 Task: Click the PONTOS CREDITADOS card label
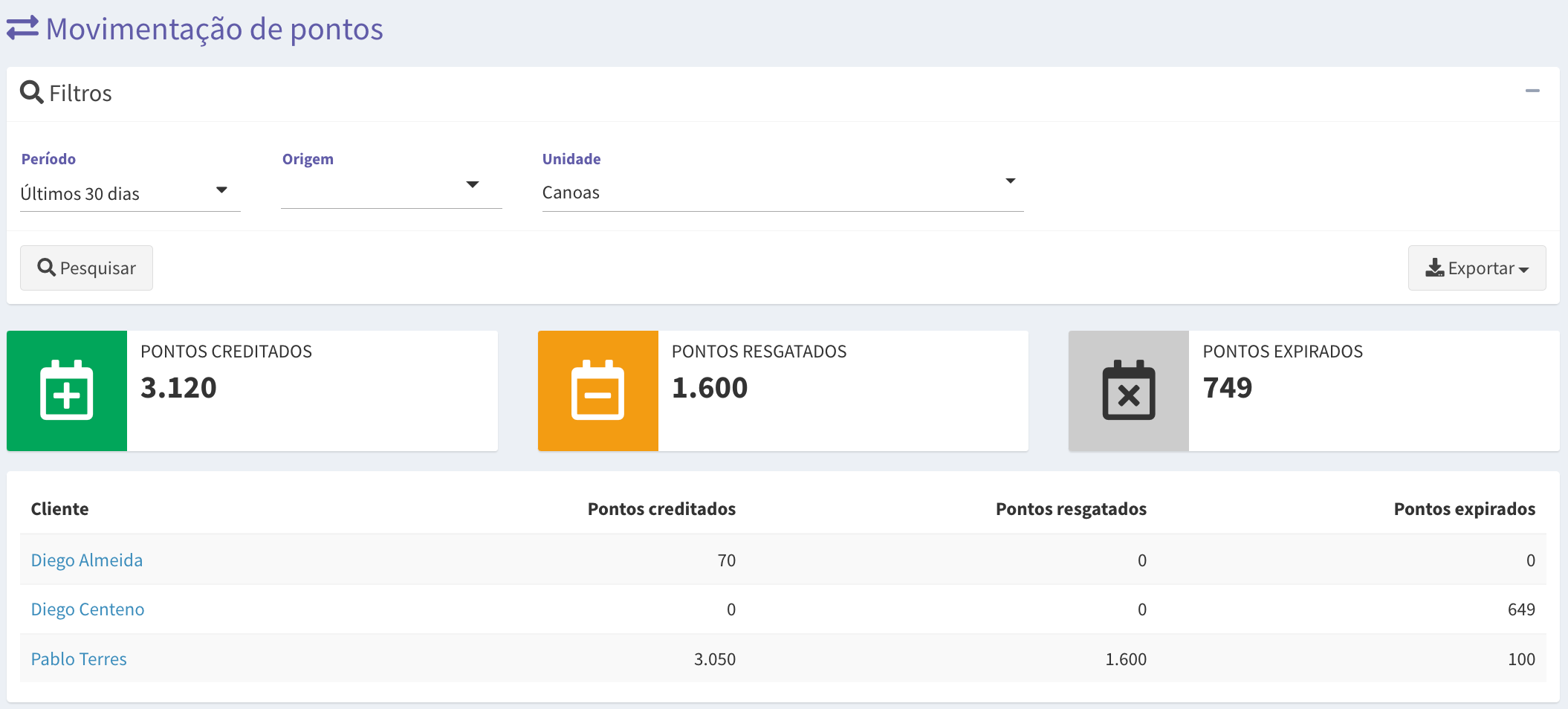(x=227, y=352)
